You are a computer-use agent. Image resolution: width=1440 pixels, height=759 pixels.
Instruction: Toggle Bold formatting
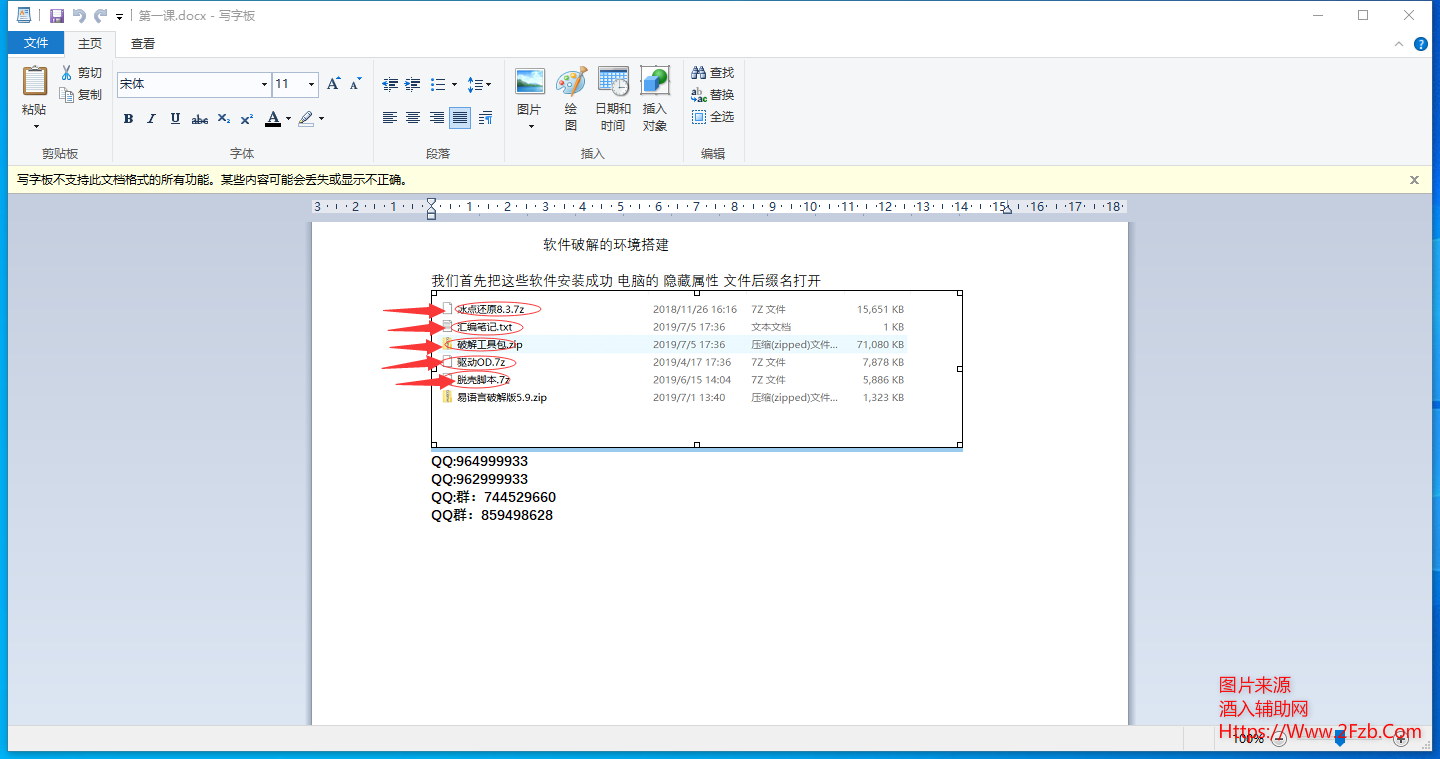click(x=128, y=119)
